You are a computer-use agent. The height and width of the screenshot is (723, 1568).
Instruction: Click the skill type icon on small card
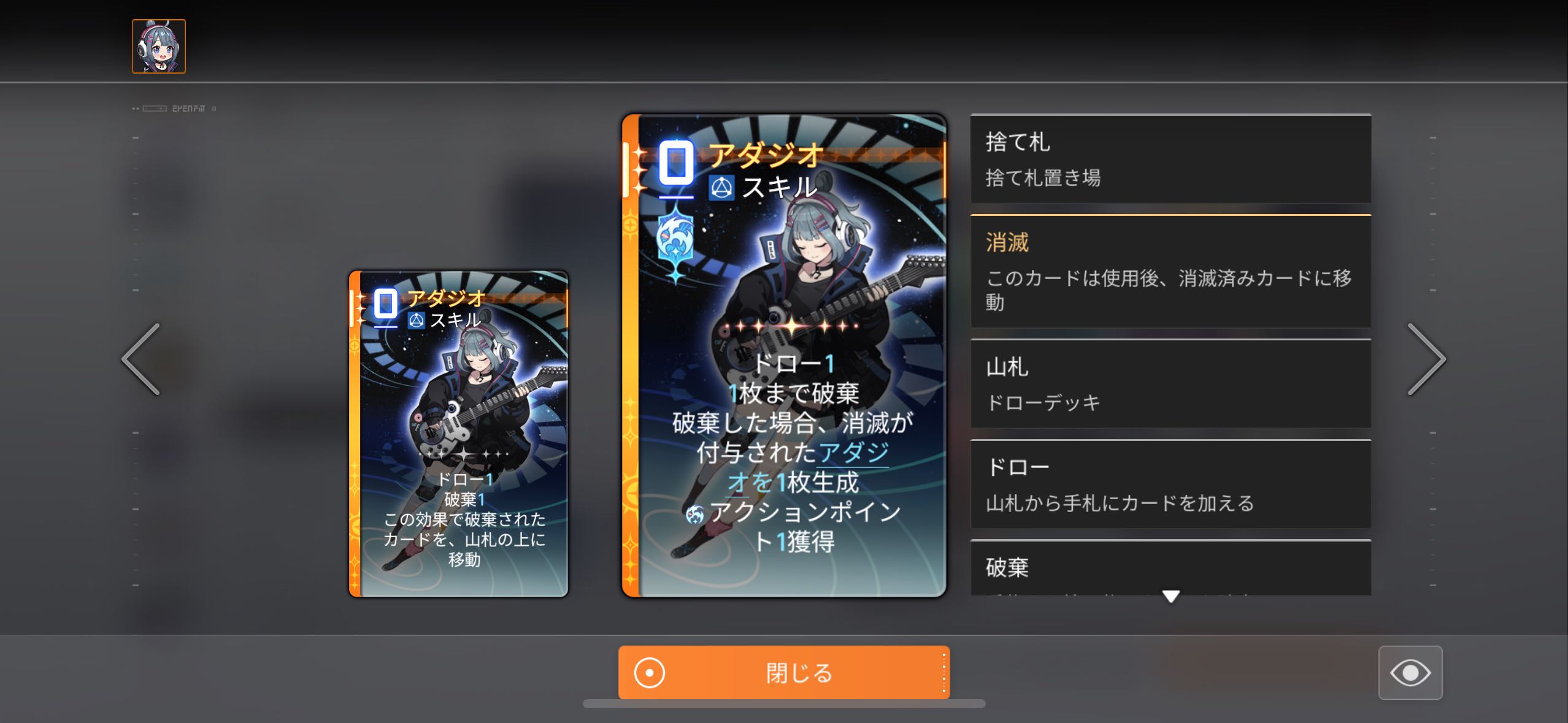click(417, 320)
